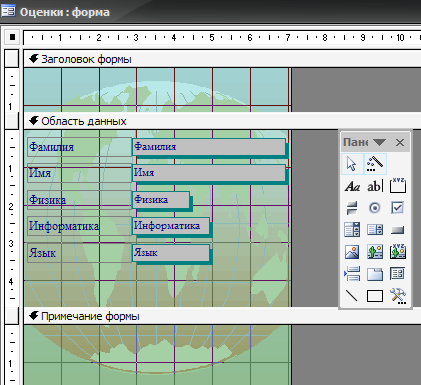Image resolution: width=421 pixels, height=385 pixels.
Task: Click the section selector beside Заголовок формы
Action: click(12, 59)
